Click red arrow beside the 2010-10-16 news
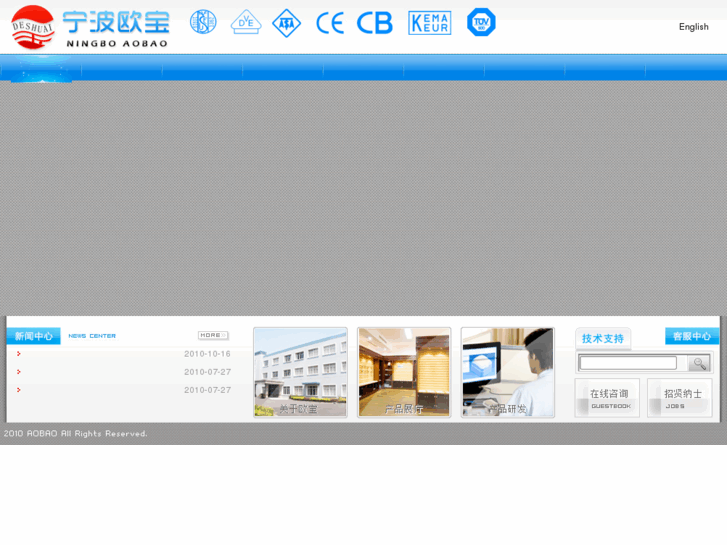 click(19, 354)
